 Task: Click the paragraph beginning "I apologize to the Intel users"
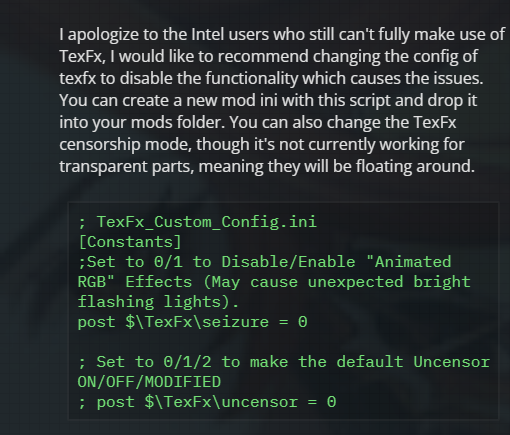[x=282, y=100]
